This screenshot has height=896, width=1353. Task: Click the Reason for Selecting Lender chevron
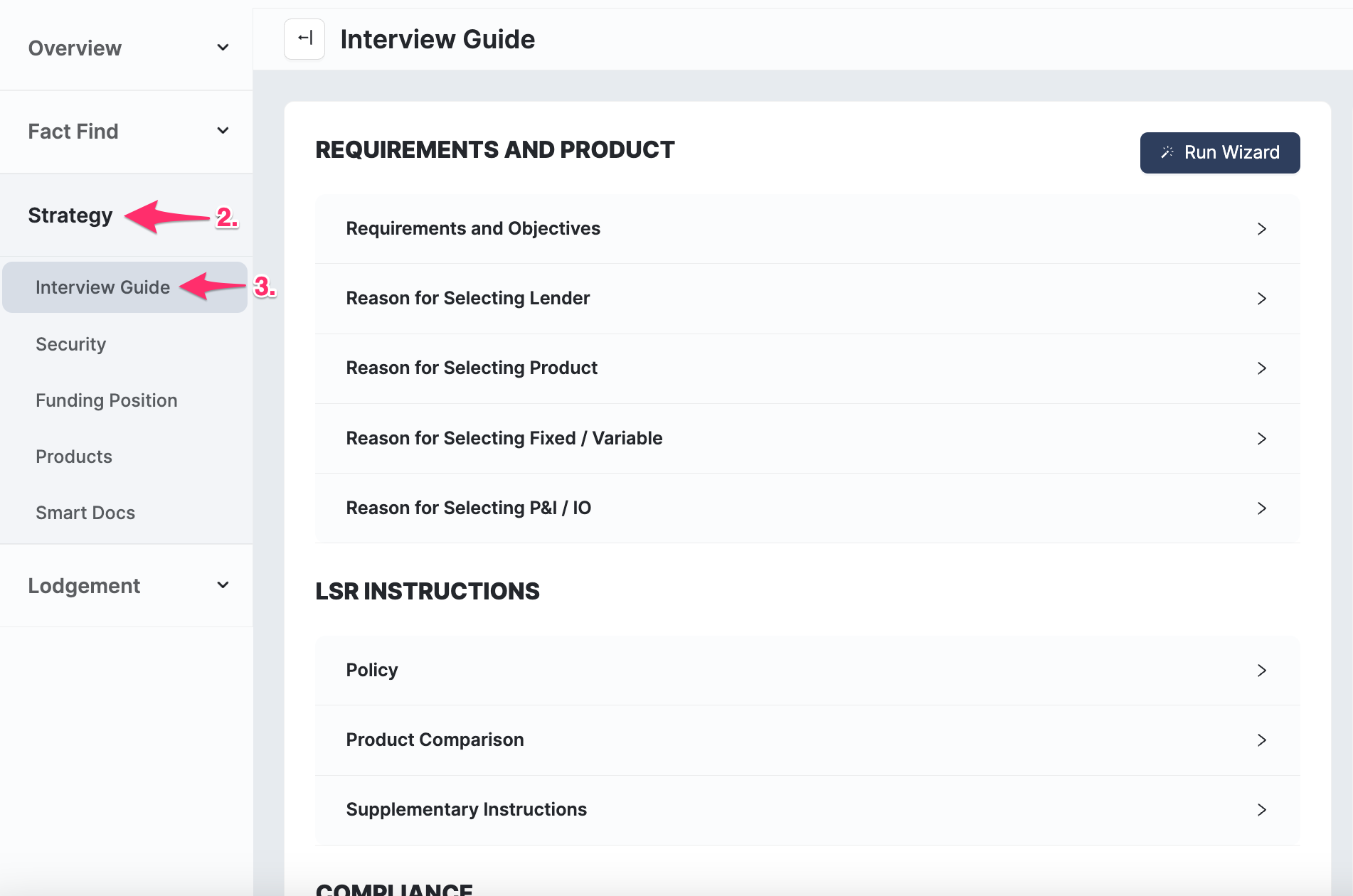1261,299
